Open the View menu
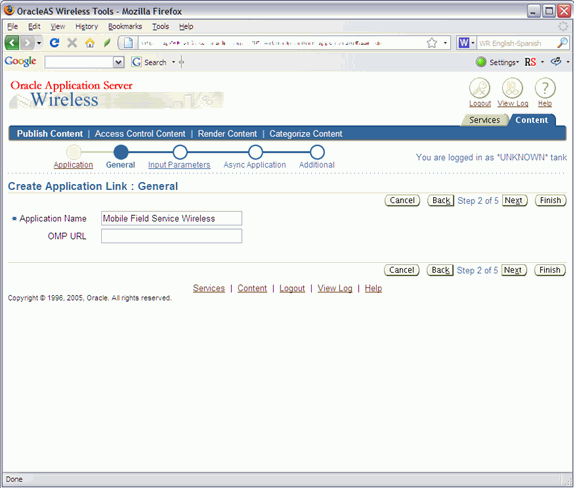The image size is (574, 488). coord(57,26)
